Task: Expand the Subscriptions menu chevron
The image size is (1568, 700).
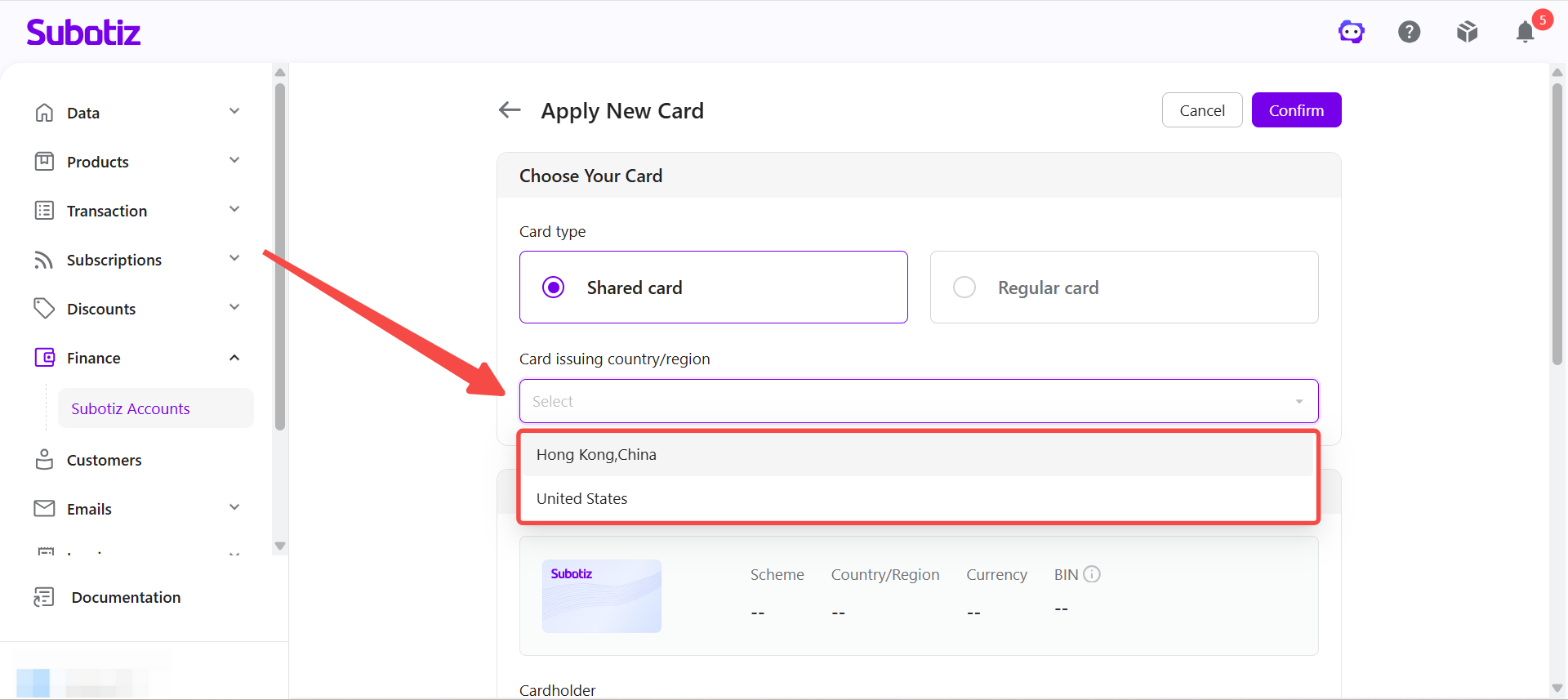Action: click(x=234, y=258)
